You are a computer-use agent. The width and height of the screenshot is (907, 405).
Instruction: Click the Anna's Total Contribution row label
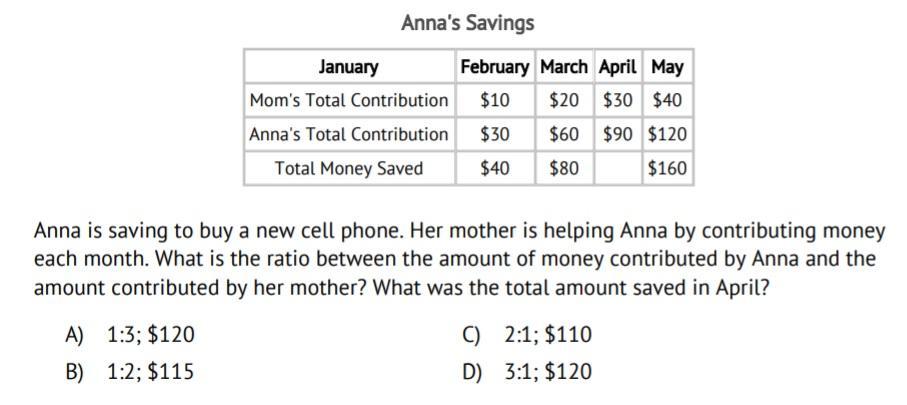pyautogui.click(x=349, y=134)
